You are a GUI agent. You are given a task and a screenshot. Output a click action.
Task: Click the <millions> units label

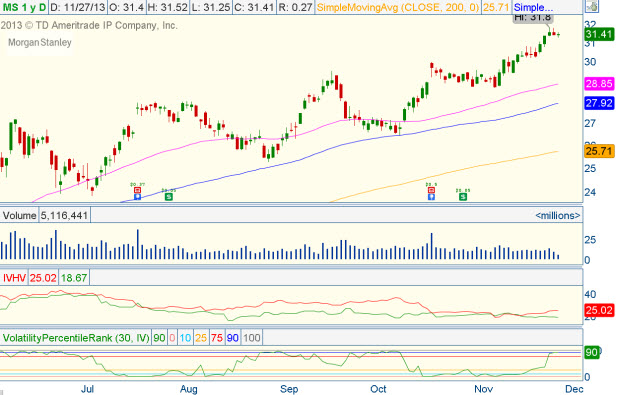pyautogui.click(x=558, y=216)
